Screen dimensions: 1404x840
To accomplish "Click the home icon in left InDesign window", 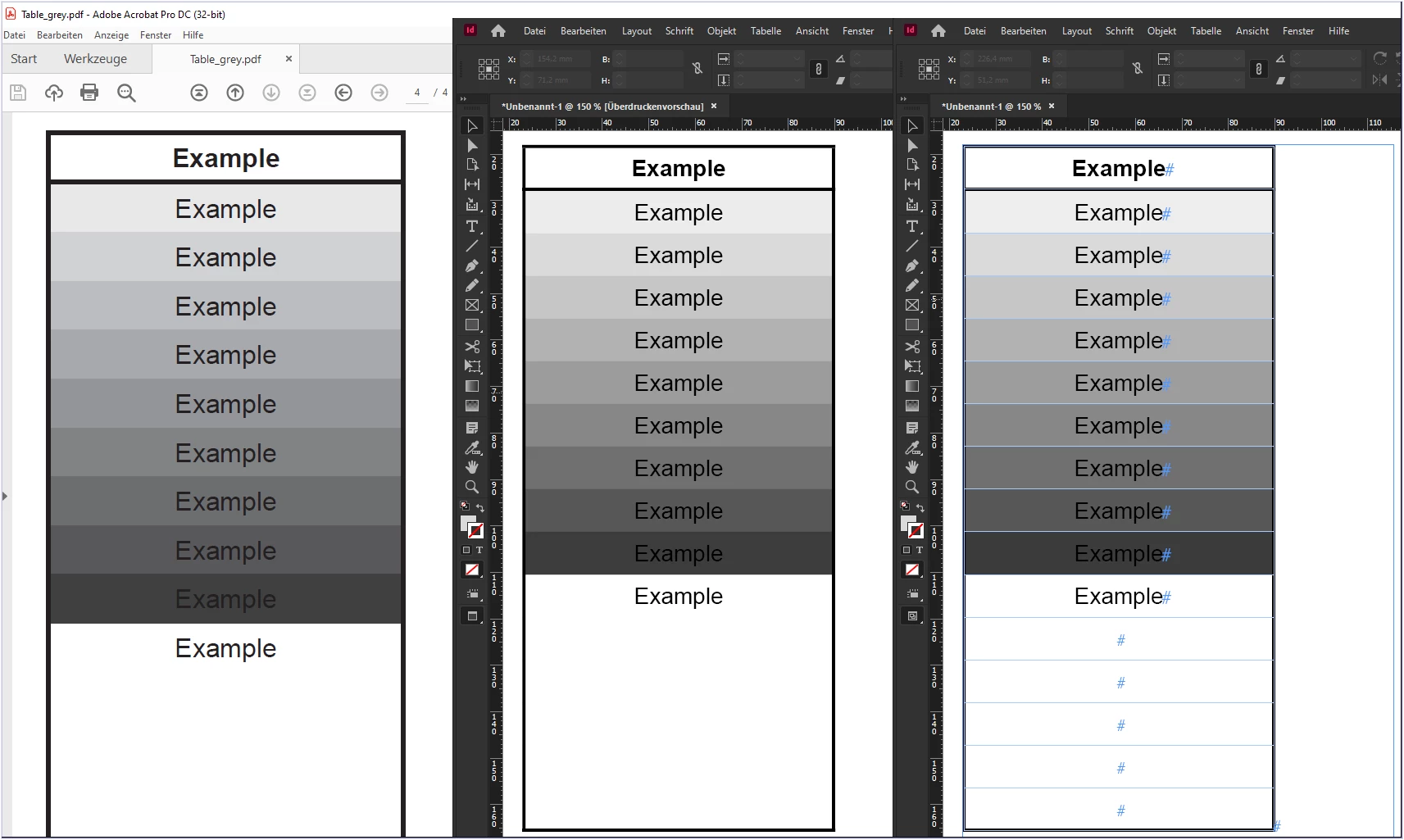I will [x=498, y=31].
